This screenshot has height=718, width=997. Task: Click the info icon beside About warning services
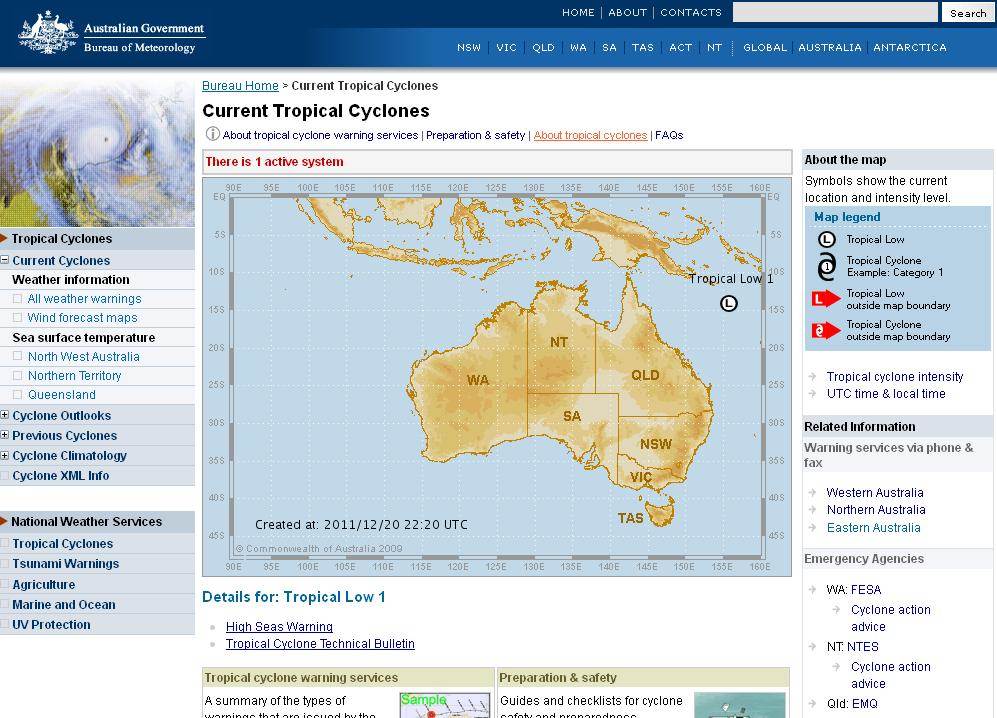tap(212, 134)
